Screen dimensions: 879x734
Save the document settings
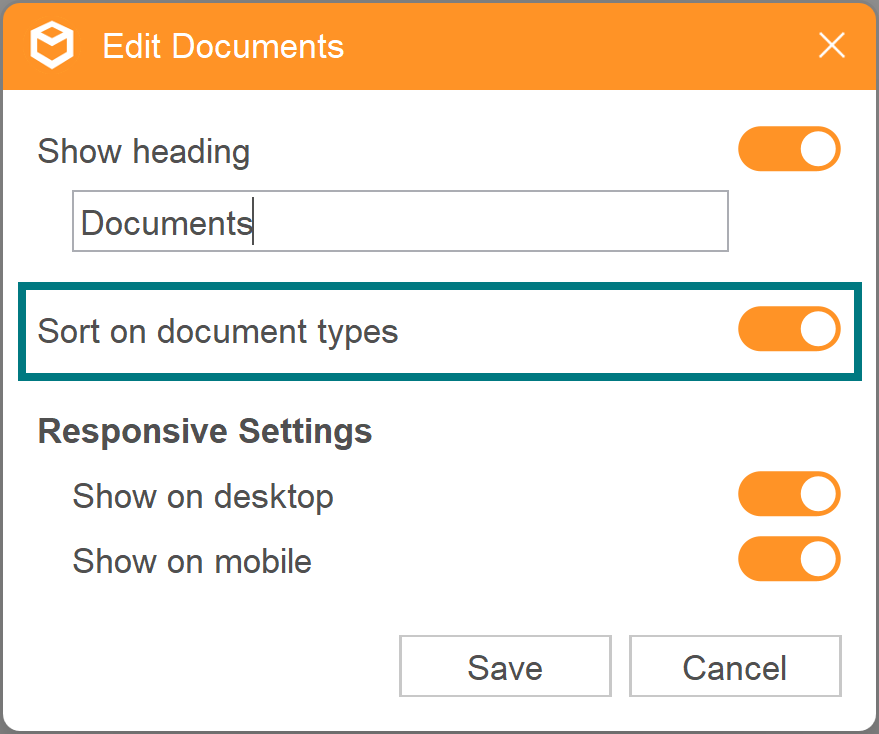(505, 667)
